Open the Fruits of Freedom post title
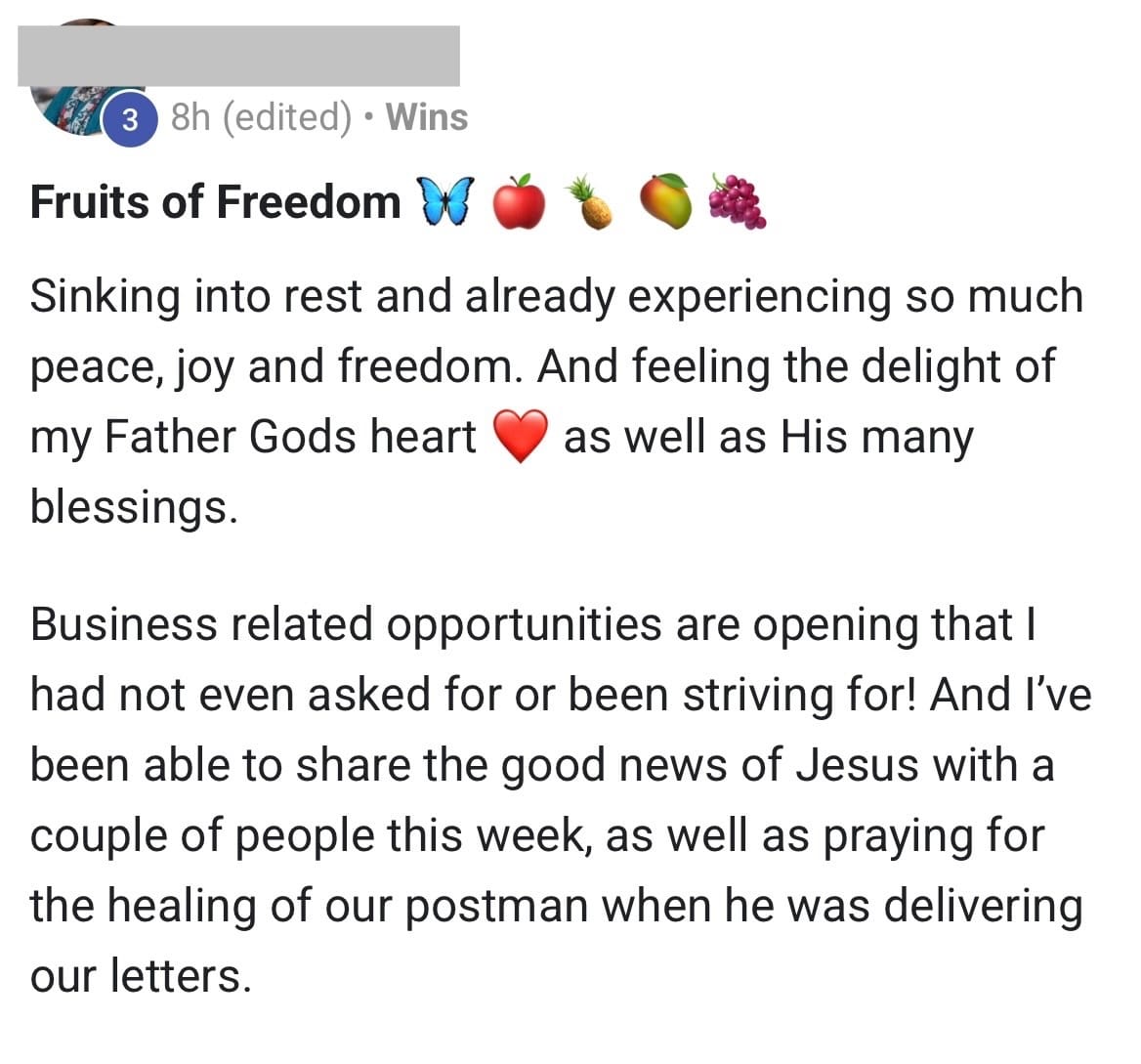Viewport: 1141px width, 1064px height. click(215, 202)
